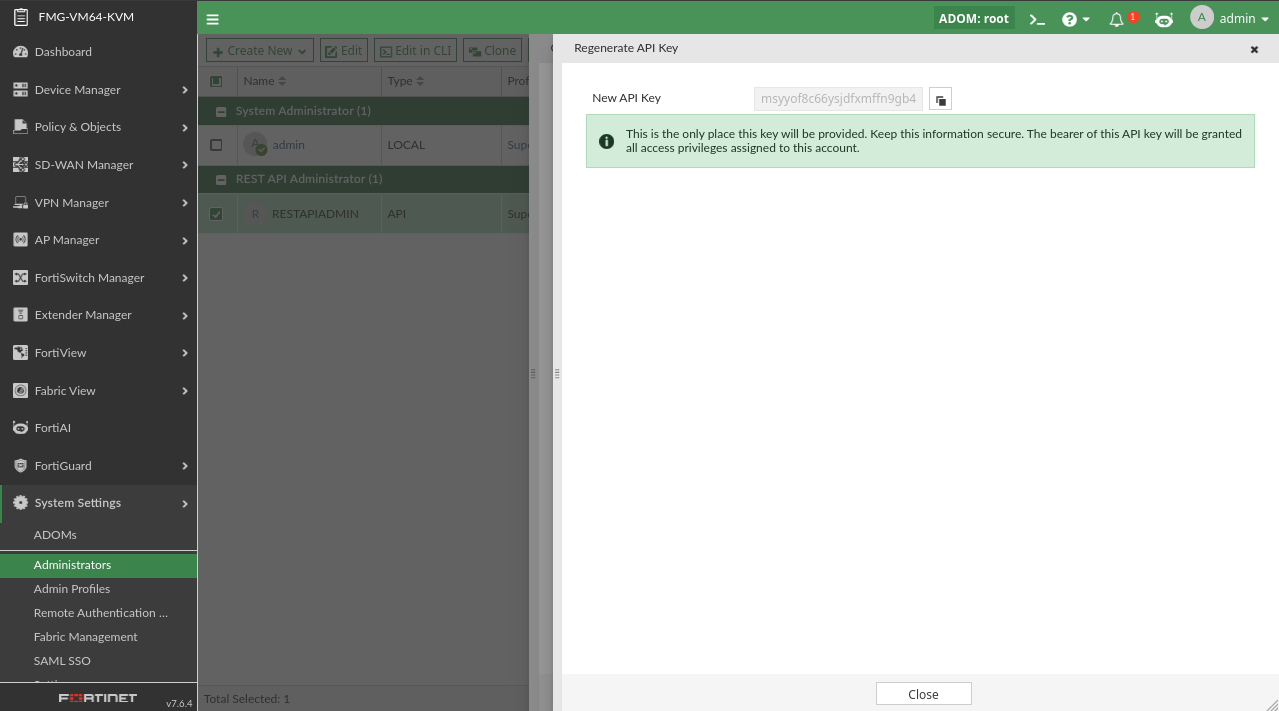Open the notifications bell icon
This screenshot has width=1279, height=711.
(1117, 19)
